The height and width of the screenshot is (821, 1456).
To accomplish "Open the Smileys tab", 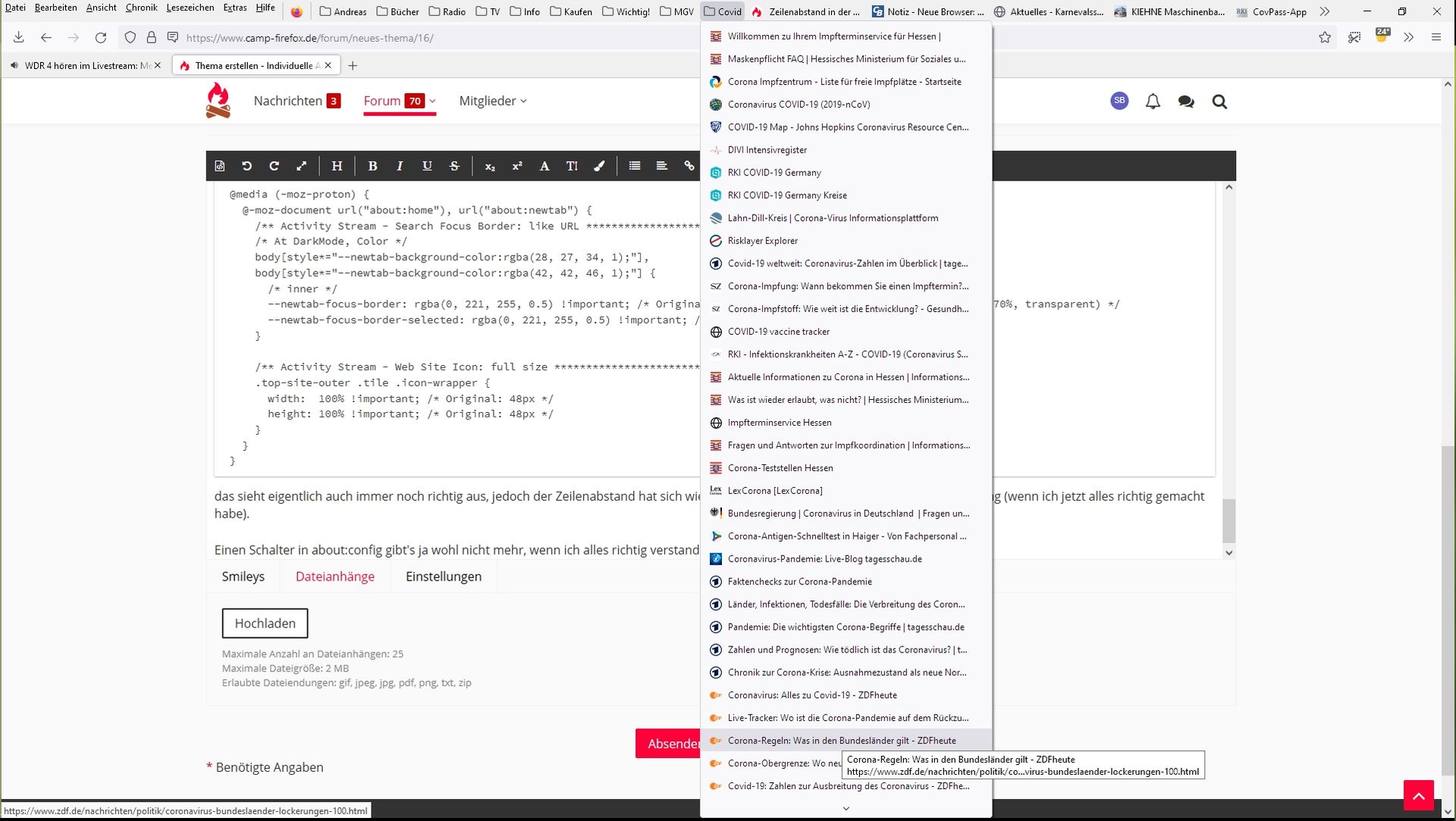I will coord(243,577).
